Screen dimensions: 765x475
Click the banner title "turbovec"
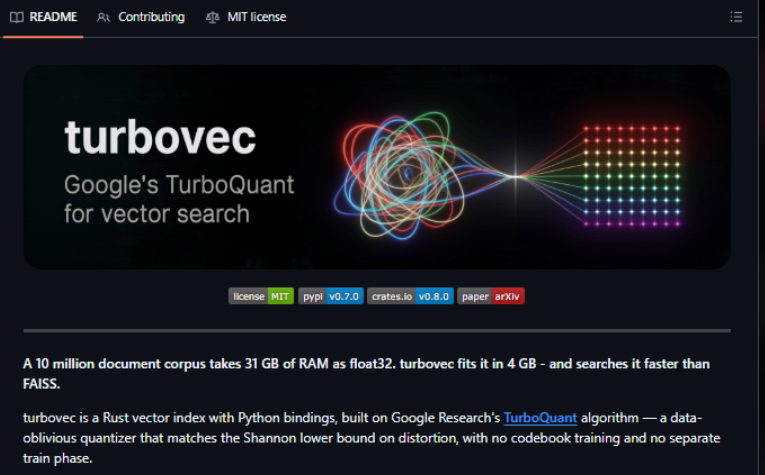pyautogui.click(x=160, y=137)
